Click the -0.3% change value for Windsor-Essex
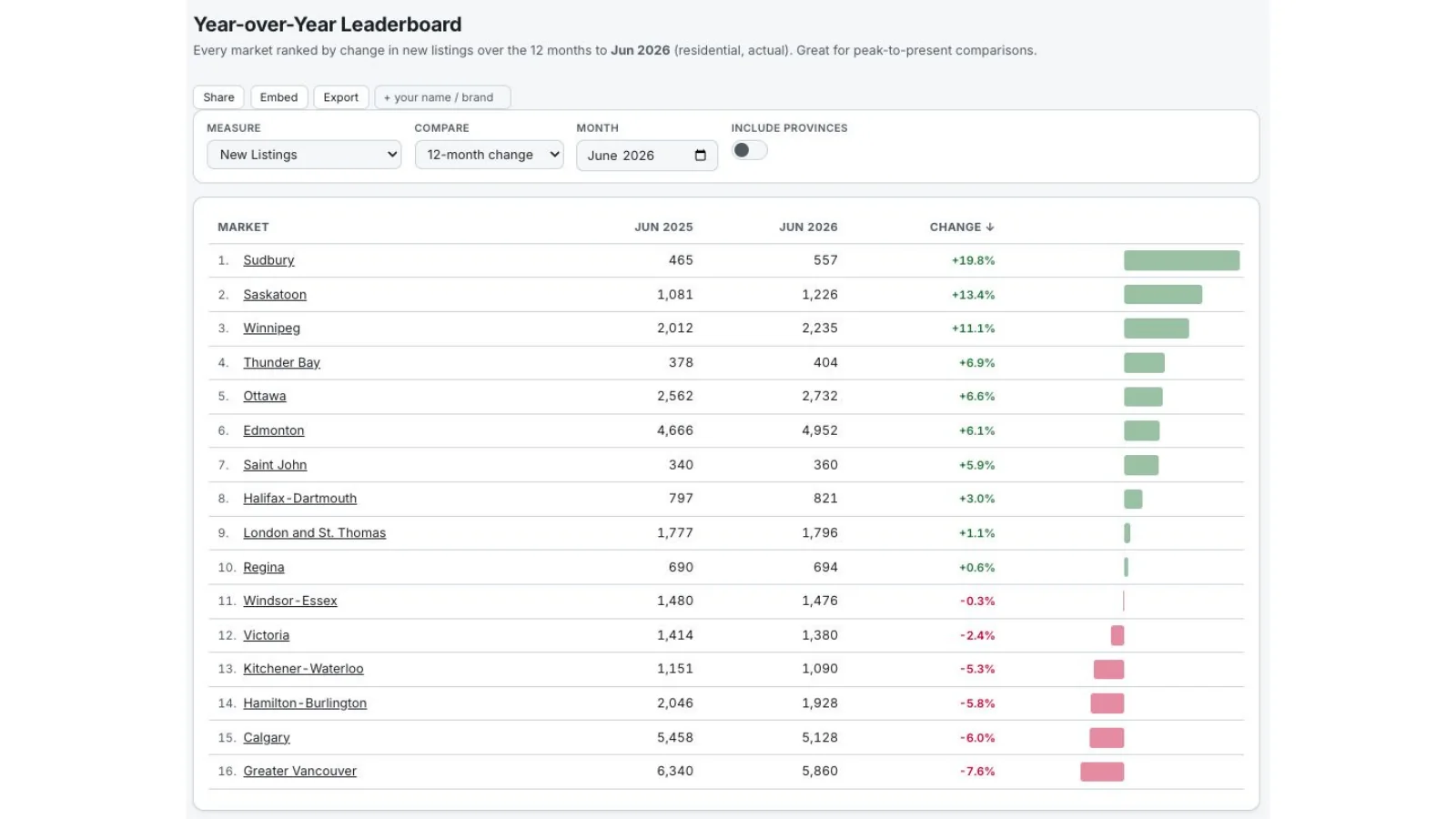Image resolution: width=1456 pixels, height=819 pixels. click(977, 602)
